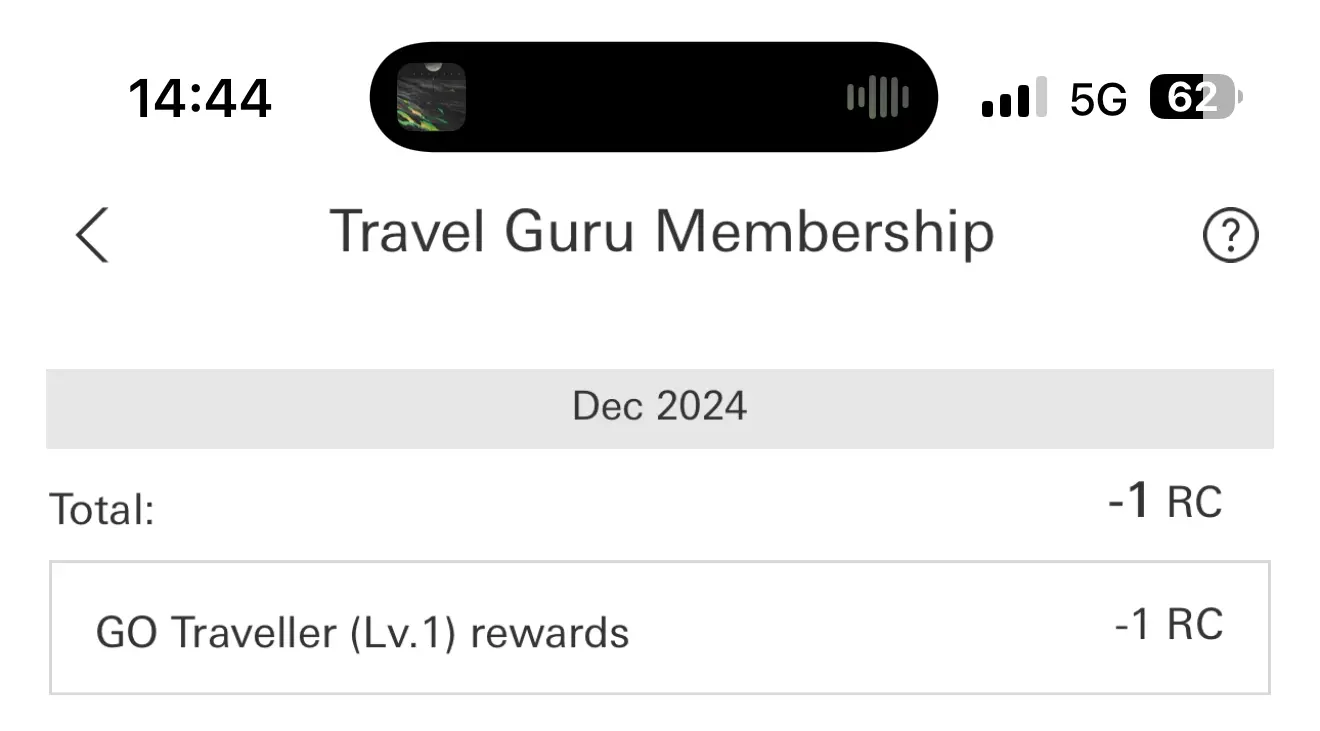Tap the -1 RC reward row amount
The height and width of the screenshot is (731, 1320).
coord(1168,625)
